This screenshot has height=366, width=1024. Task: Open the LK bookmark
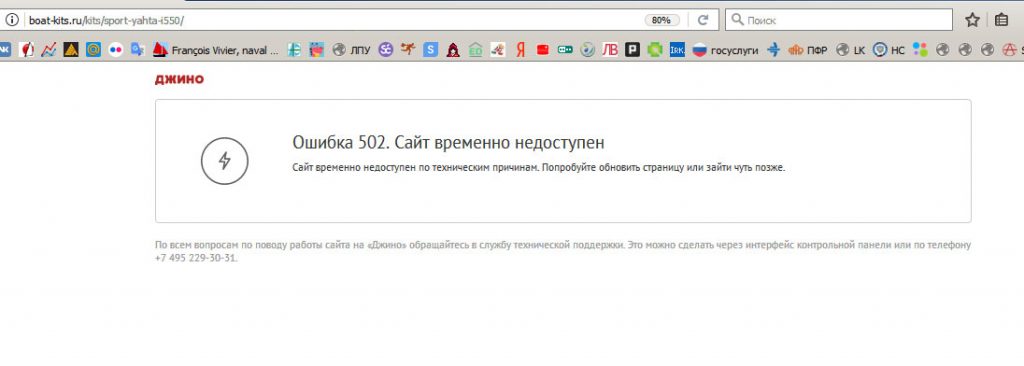tap(851, 49)
